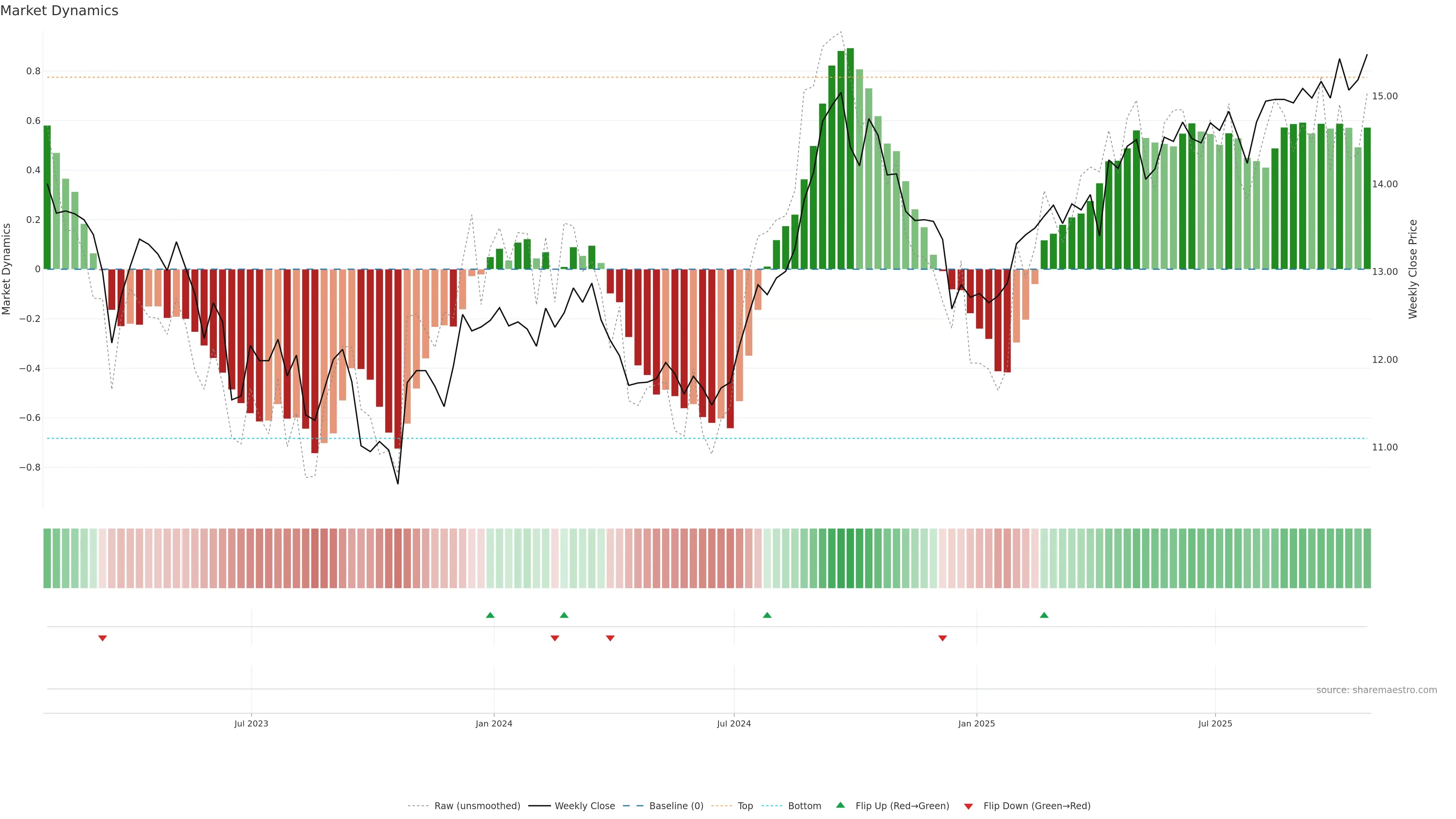Click the source: sharemaestro.com text

[1376, 690]
